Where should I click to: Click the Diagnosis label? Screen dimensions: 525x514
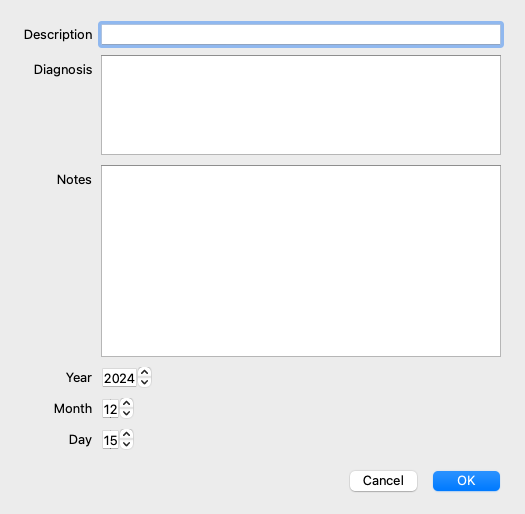[x=63, y=70]
